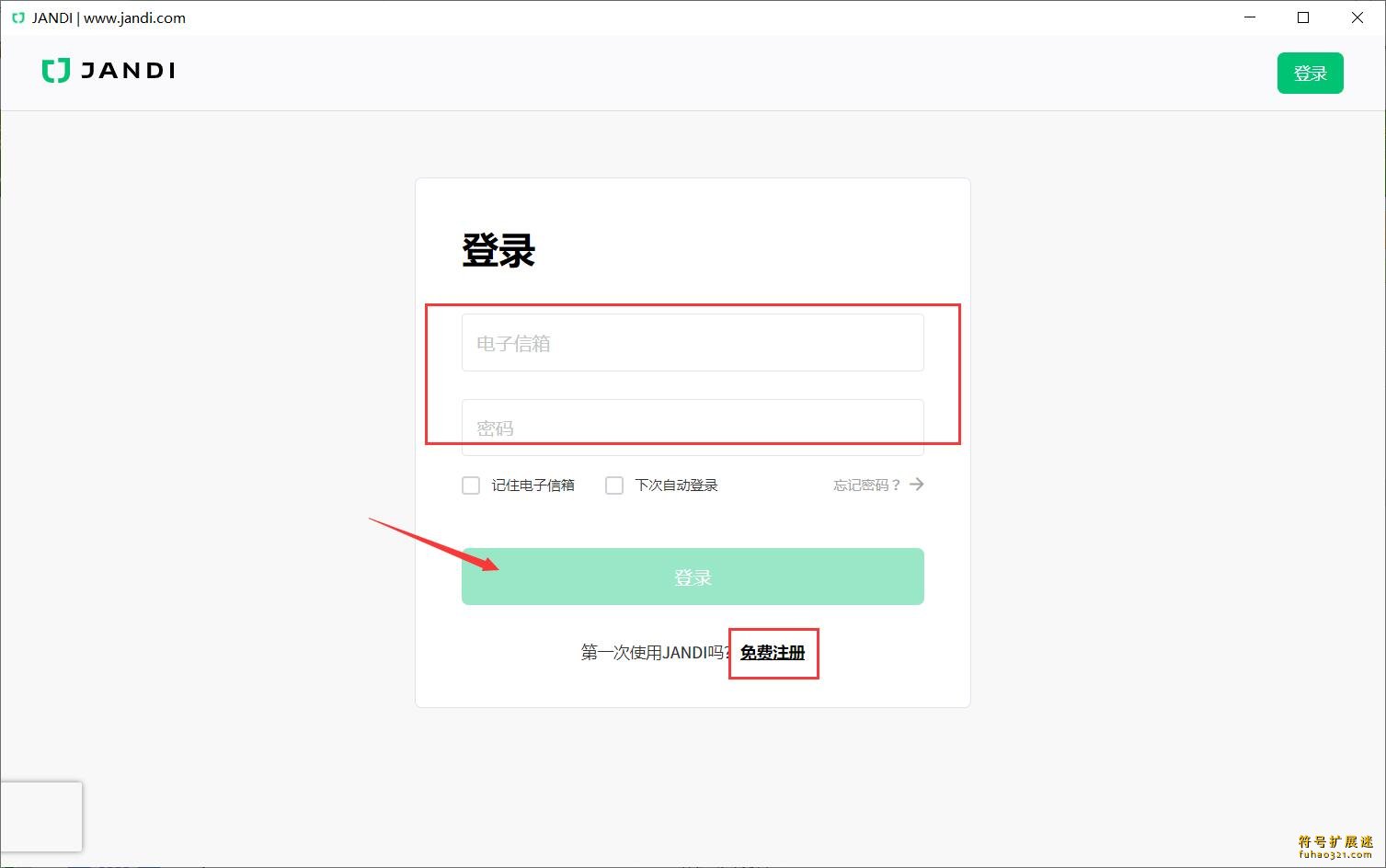This screenshot has height=868, width=1386.
Task: Open the 忘记密码？ link
Action: point(866,485)
